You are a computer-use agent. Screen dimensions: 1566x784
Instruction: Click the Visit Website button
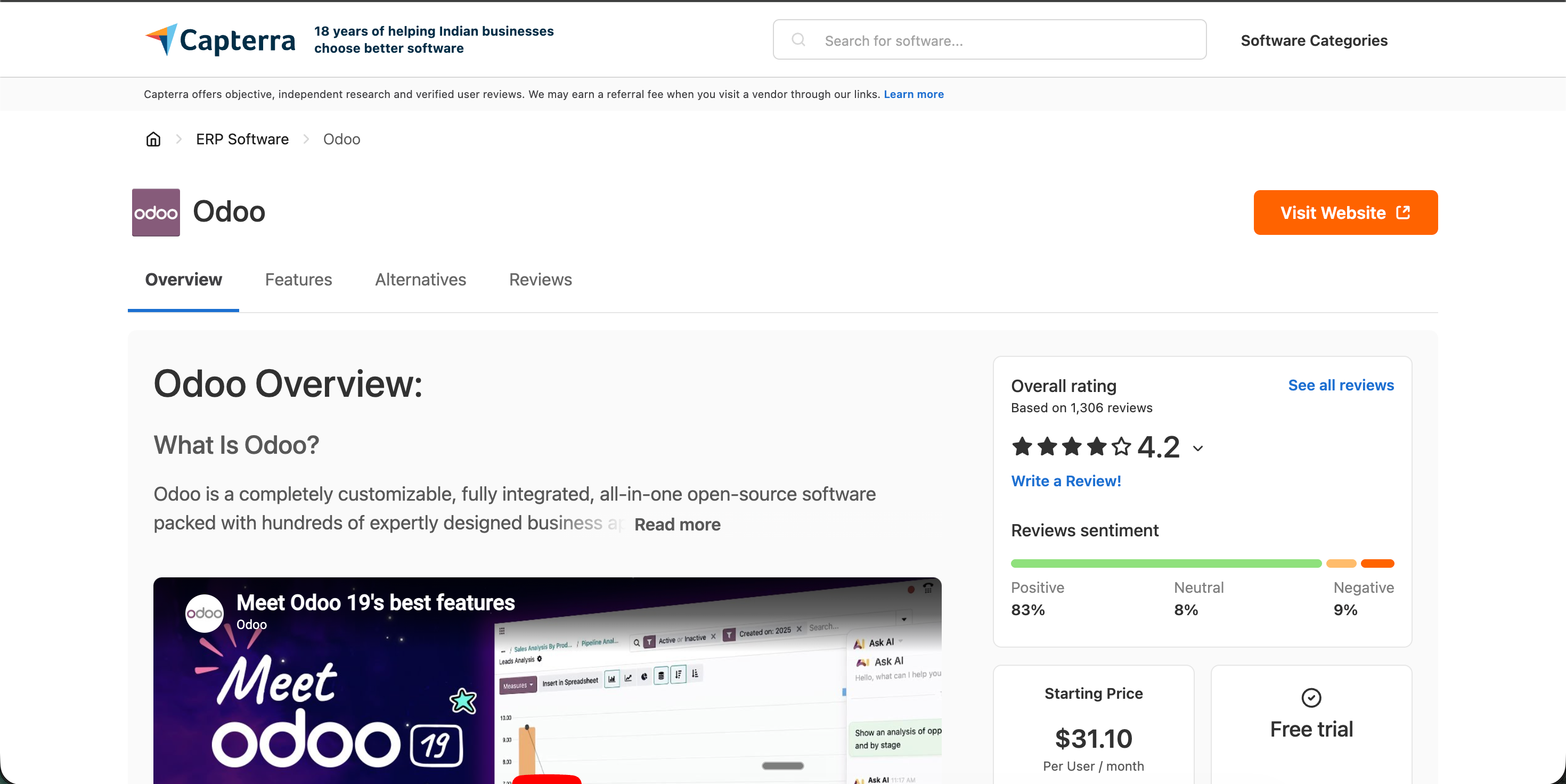click(1345, 212)
